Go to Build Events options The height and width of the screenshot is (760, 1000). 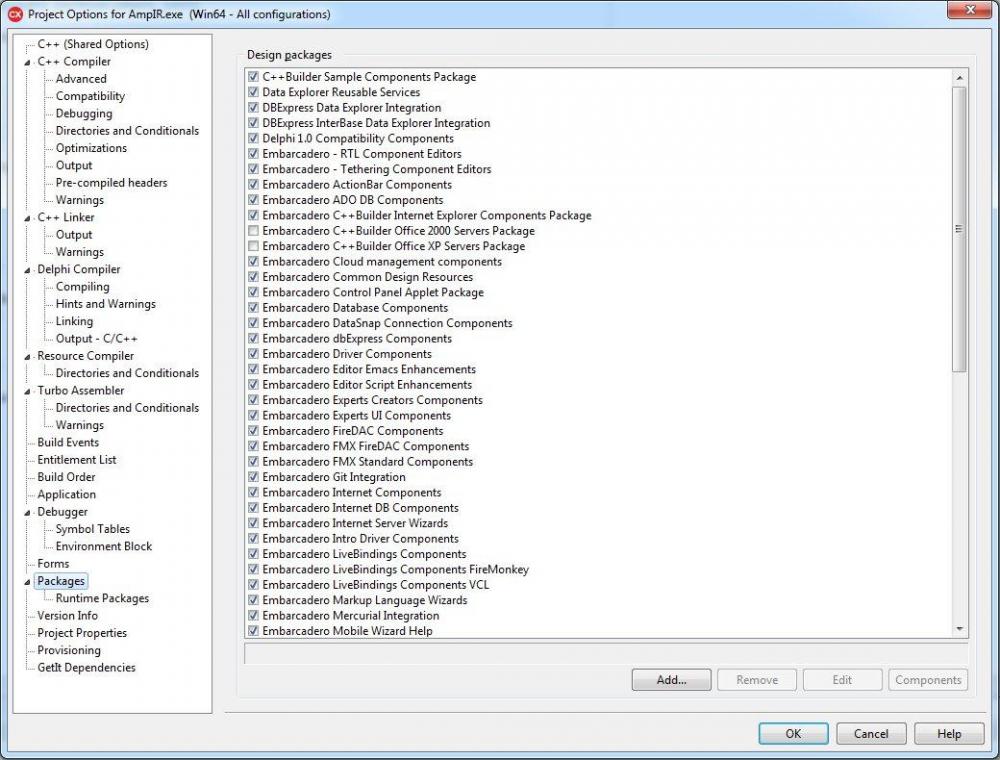pyautogui.click(x=68, y=442)
